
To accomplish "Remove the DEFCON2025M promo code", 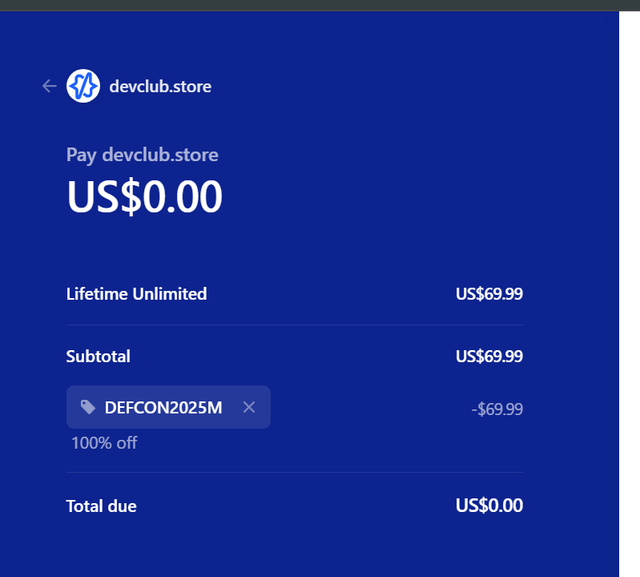I will [x=249, y=407].
